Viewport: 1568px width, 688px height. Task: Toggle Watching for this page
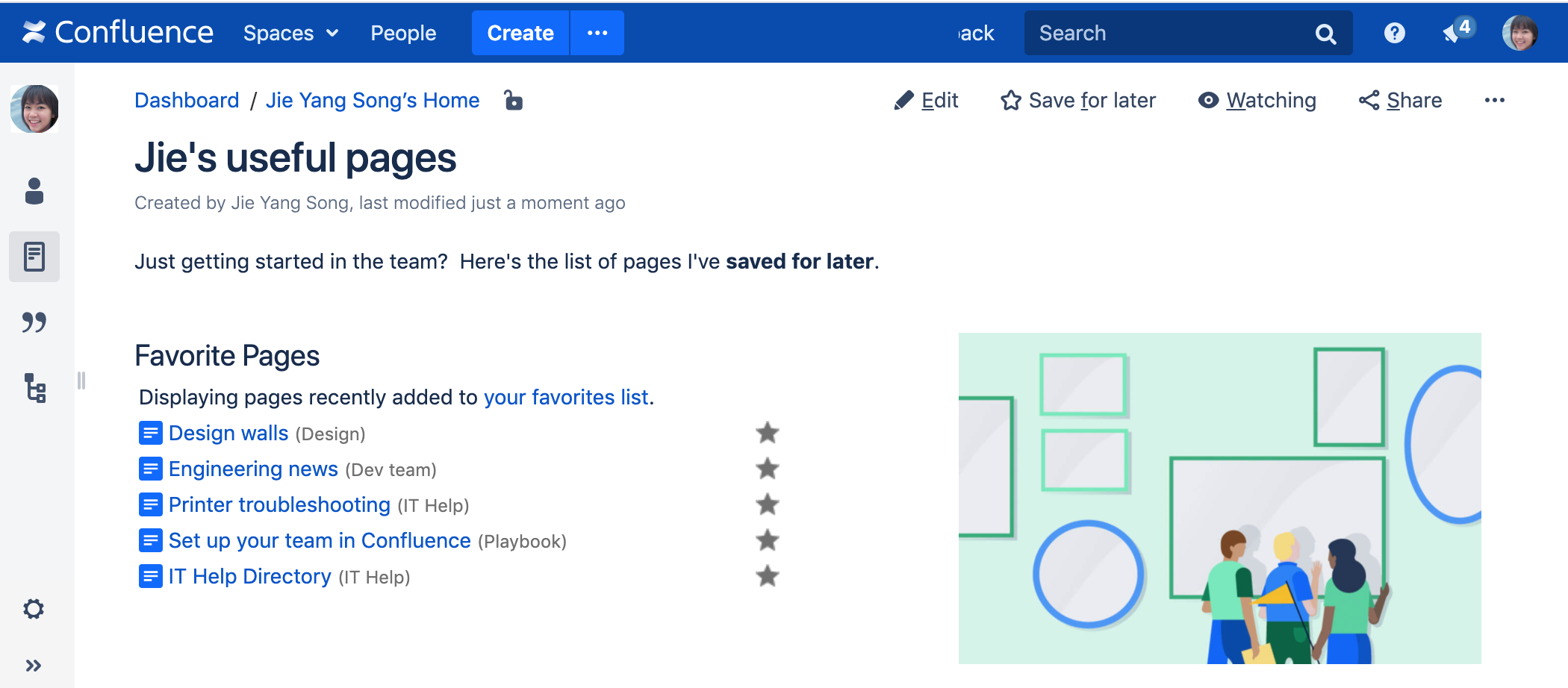[1257, 100]
